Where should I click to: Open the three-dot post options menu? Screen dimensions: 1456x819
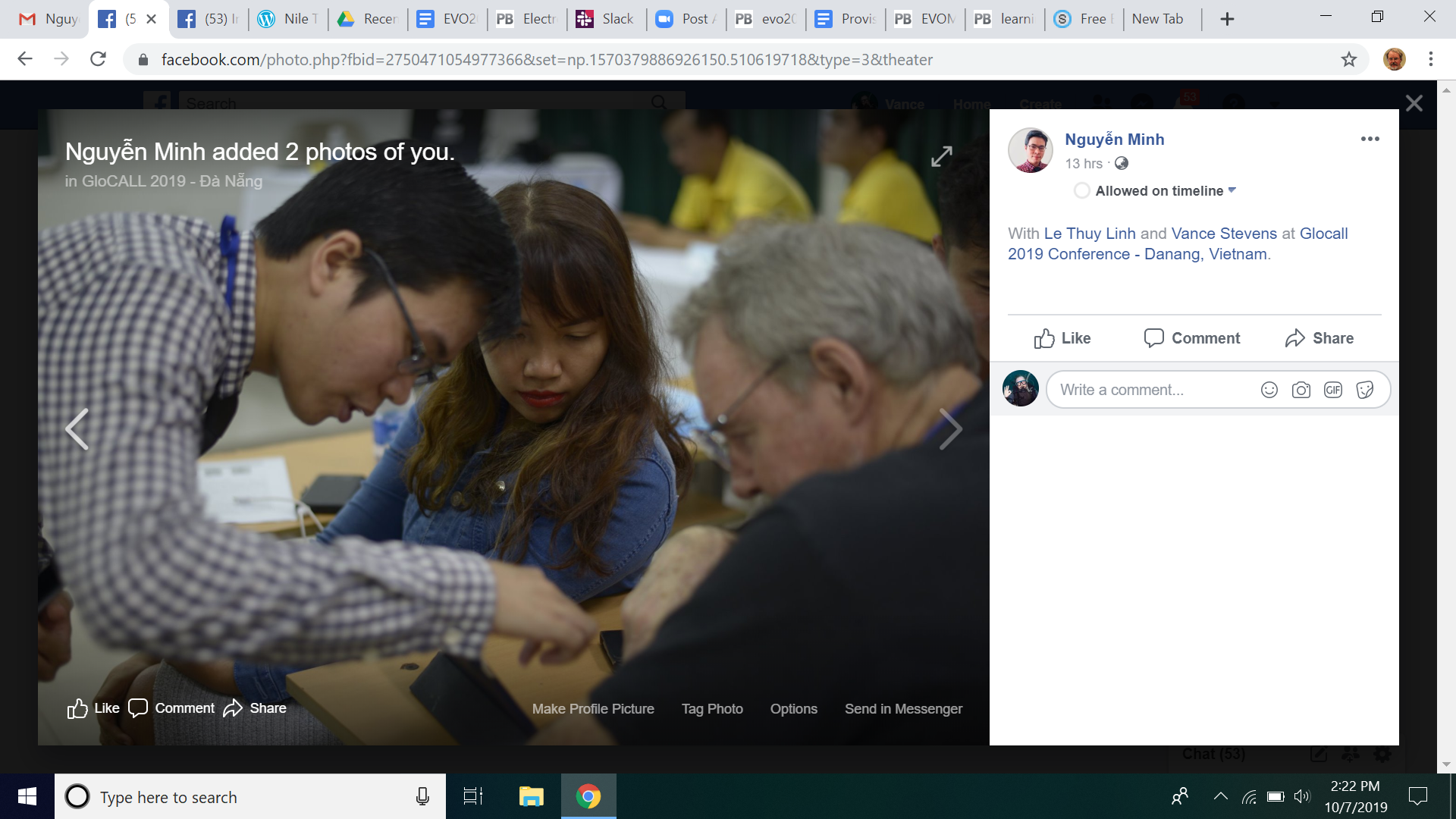tap(1370, 139)
